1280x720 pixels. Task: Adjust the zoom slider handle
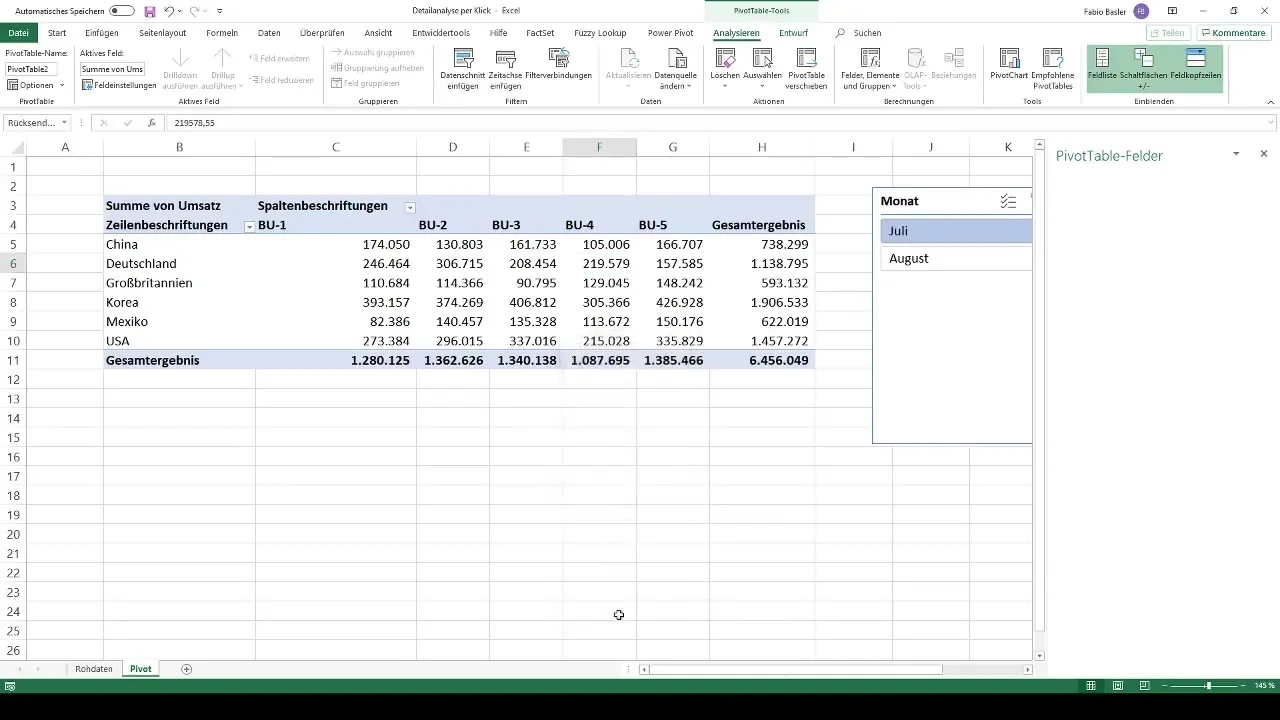pos(1208,686)
